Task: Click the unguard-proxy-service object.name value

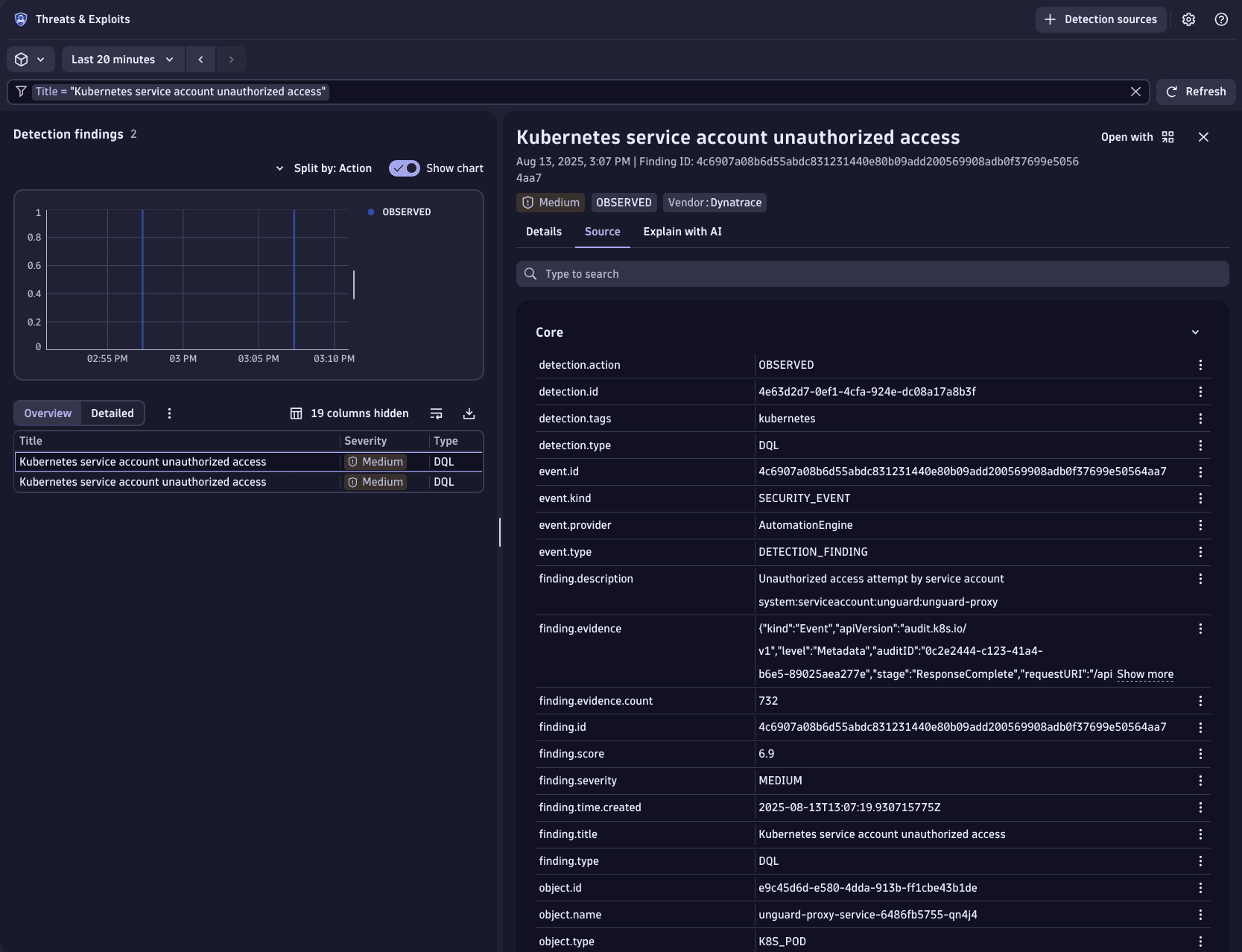Action: (x=868, y=915)
